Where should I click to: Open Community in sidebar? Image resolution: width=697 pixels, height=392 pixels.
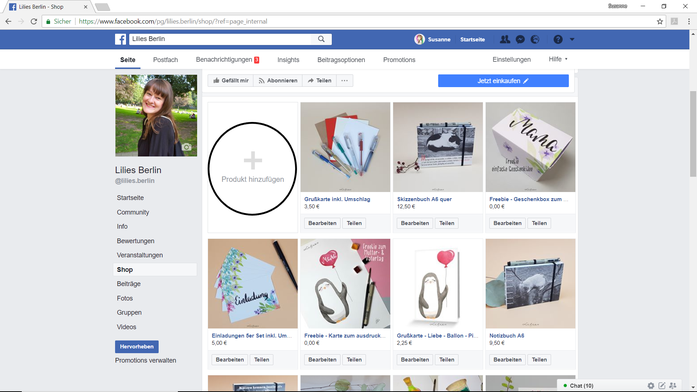pyautogui.click(x=133, y=212)
